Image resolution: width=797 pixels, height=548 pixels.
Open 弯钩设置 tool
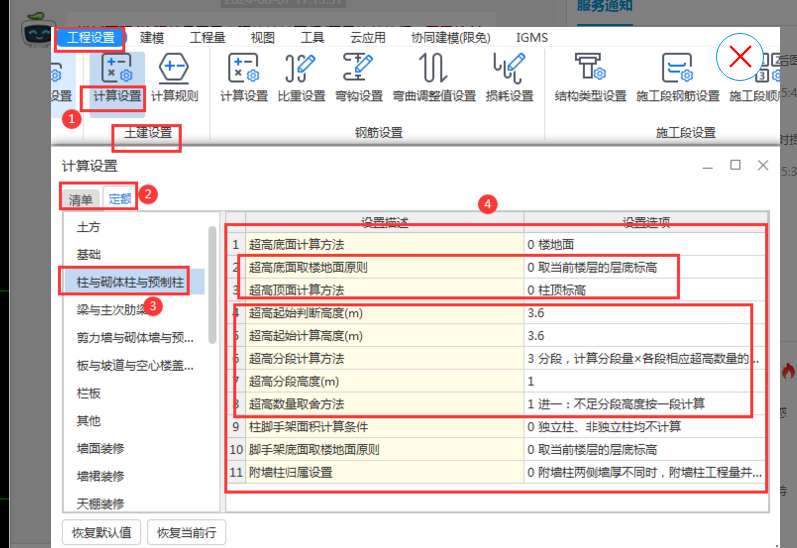(x=359, y=78)
